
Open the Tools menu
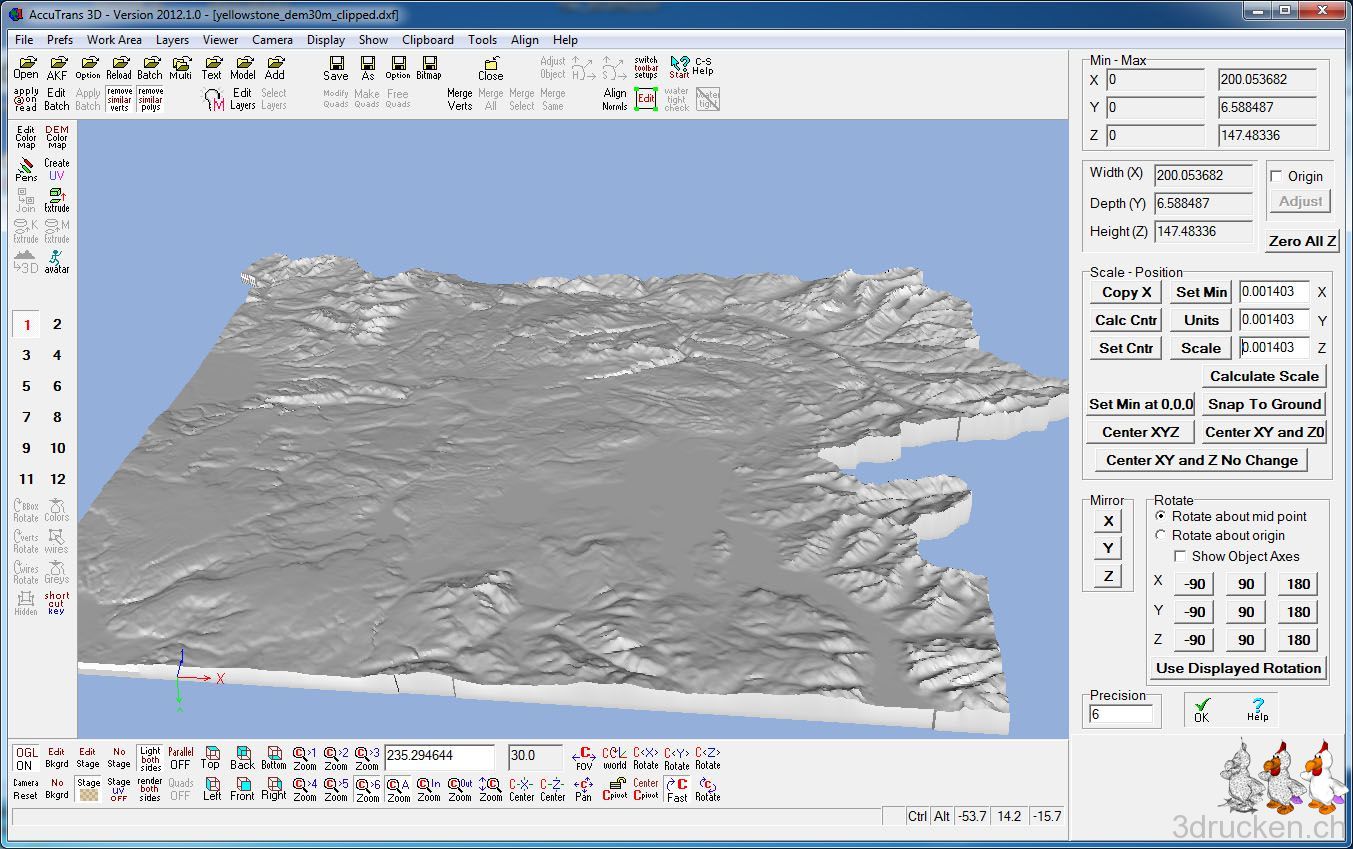(482, 40)
